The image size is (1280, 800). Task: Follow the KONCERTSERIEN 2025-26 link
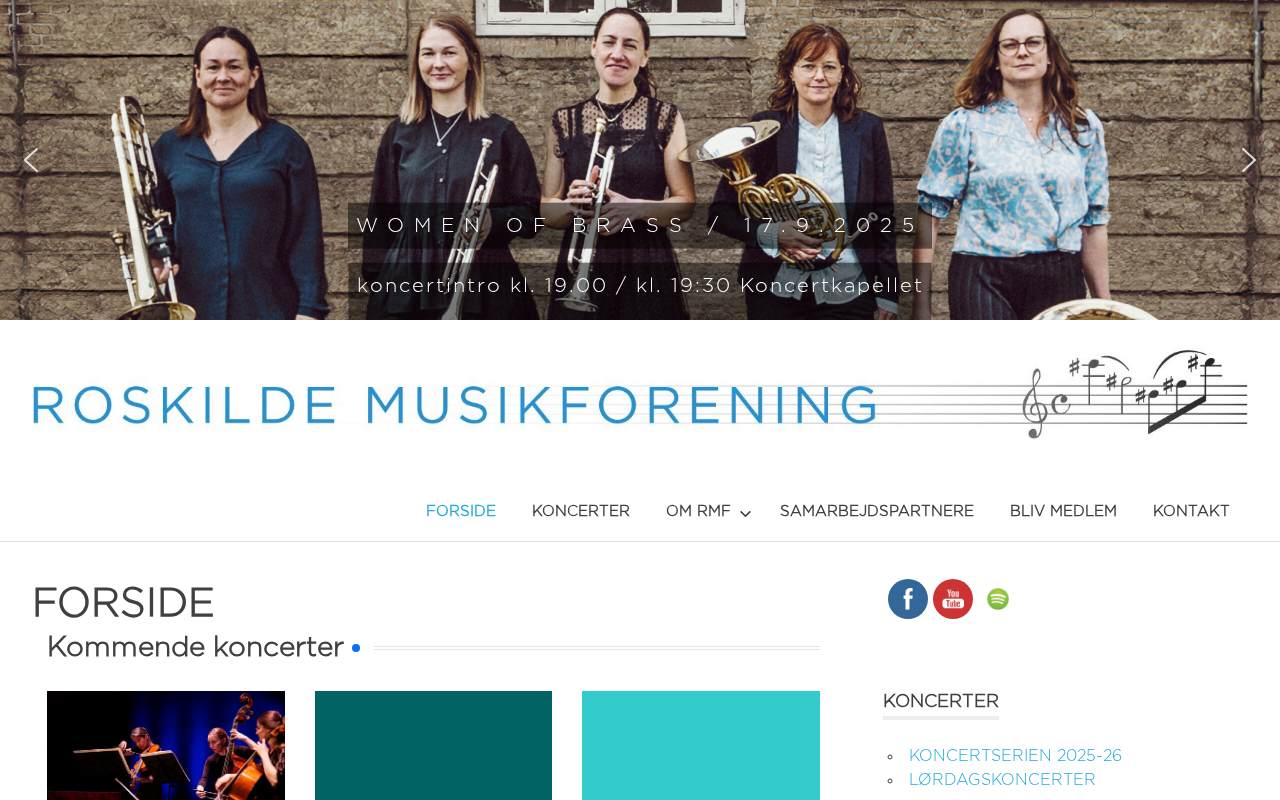pos(1015,756)
